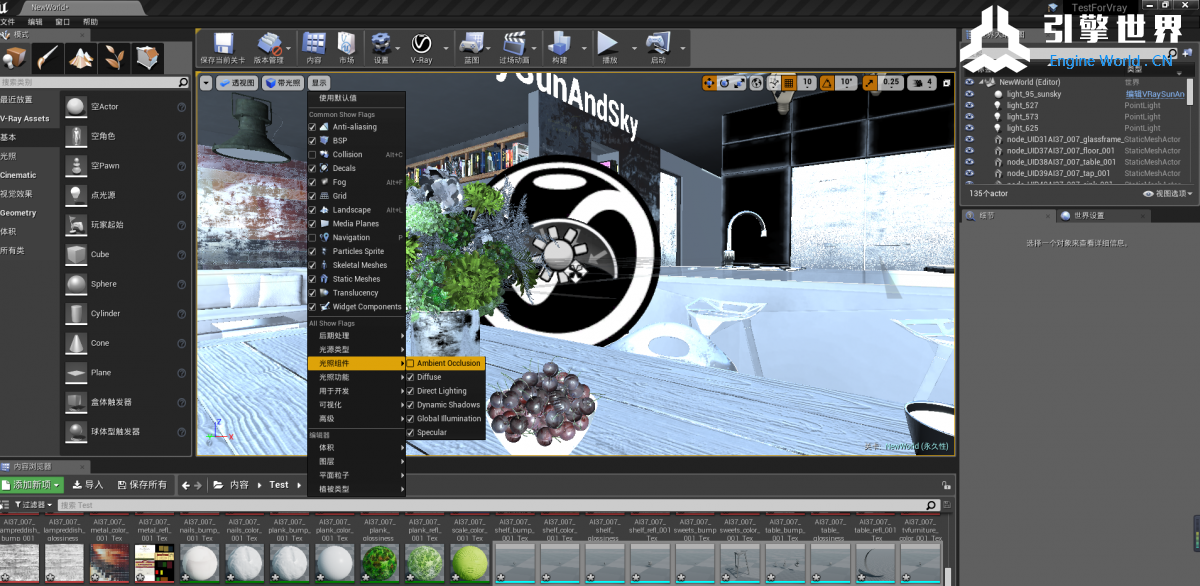Click the 保存所有 (Save All) button
1200x586 pixels.
pos(141,485)
